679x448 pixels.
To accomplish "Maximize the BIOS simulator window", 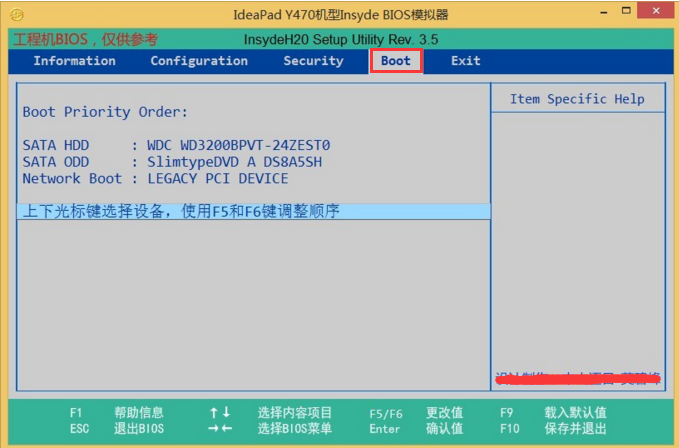I will coord(626,11).
